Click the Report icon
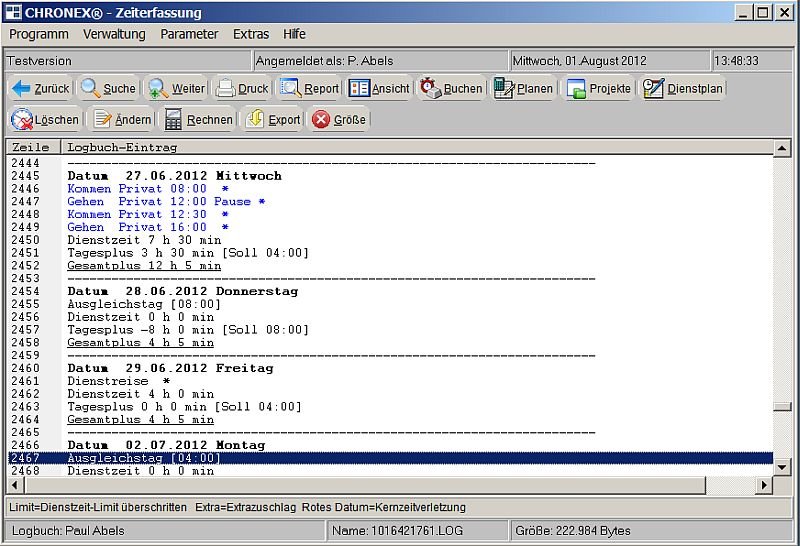Screen dimensions: 800x546 (291, 88)
